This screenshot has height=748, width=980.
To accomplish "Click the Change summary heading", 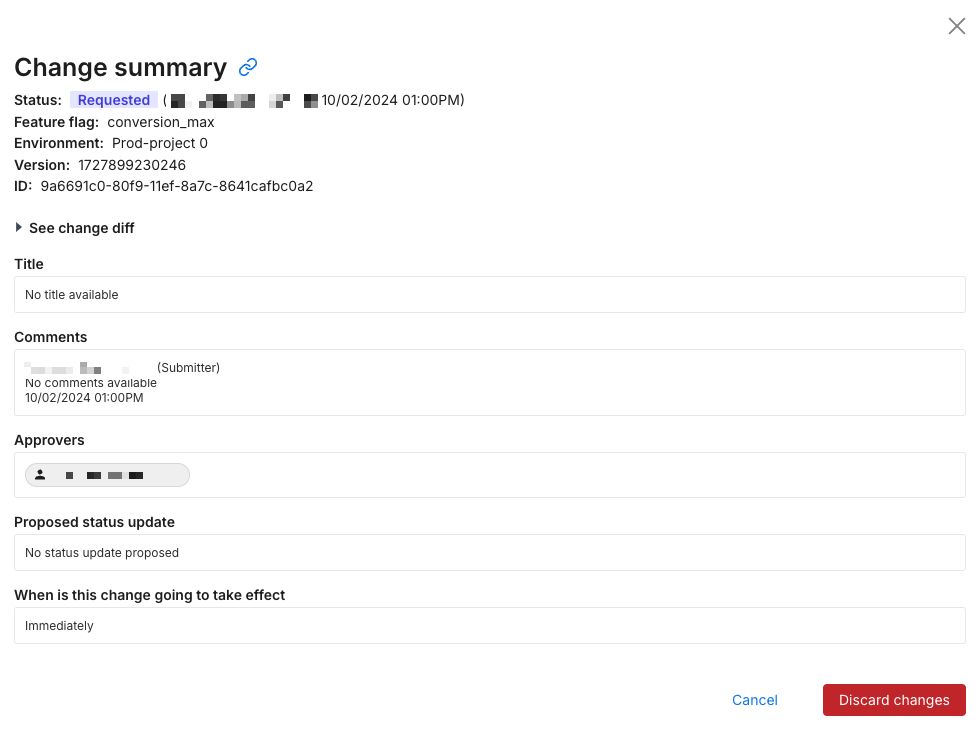I will click(x=120, y=67).
